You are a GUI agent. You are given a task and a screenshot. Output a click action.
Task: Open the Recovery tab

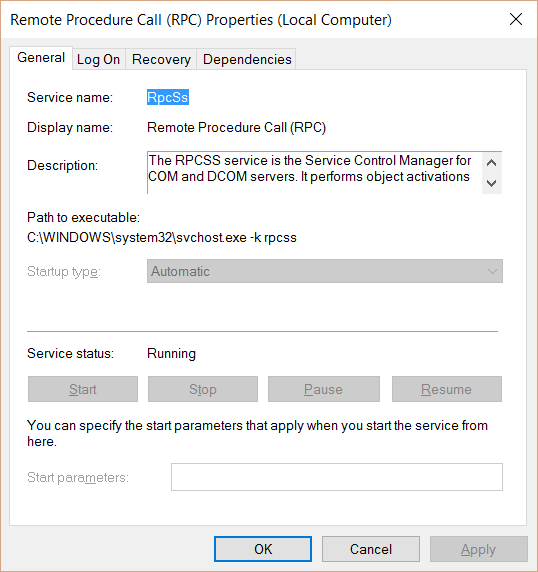pos(161,59)
